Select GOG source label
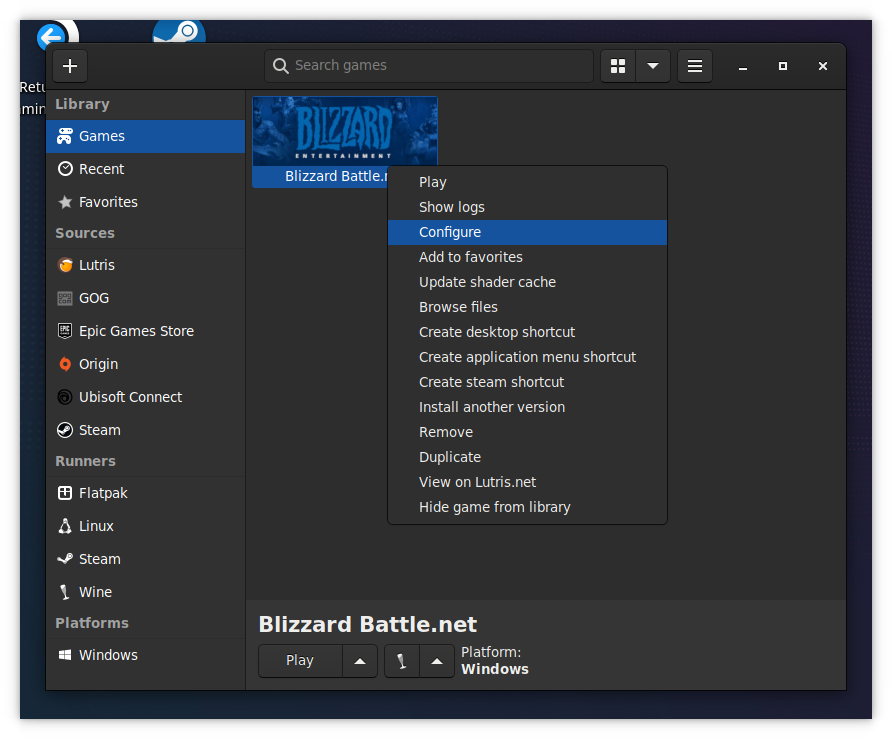This screenshot has height=739, width=892. click(x=94, y=298)
